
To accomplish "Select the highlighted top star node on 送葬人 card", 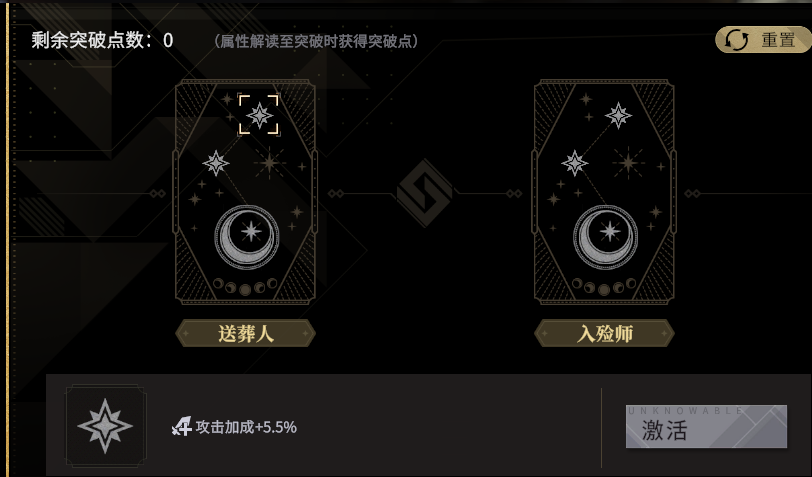I will click(259, 115).
